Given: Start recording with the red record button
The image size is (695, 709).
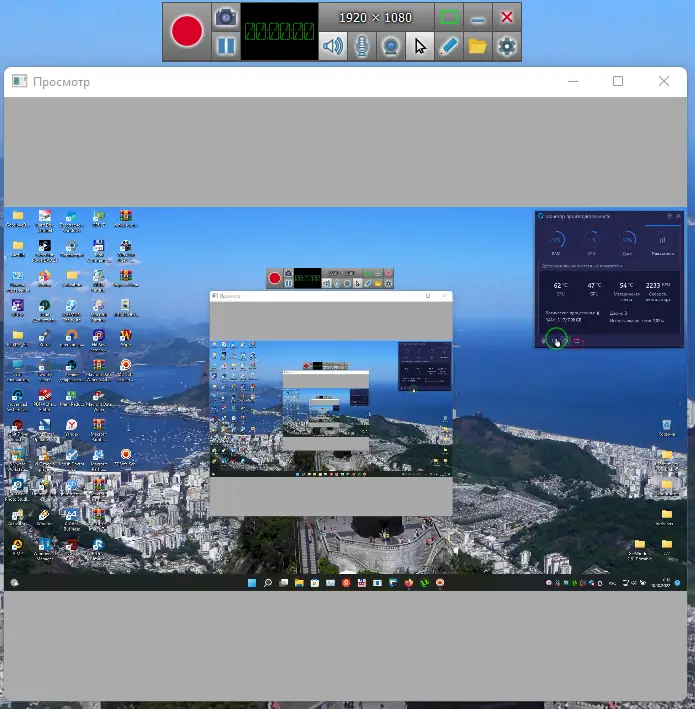Looking at the screenshot, I should click(187, 31).
